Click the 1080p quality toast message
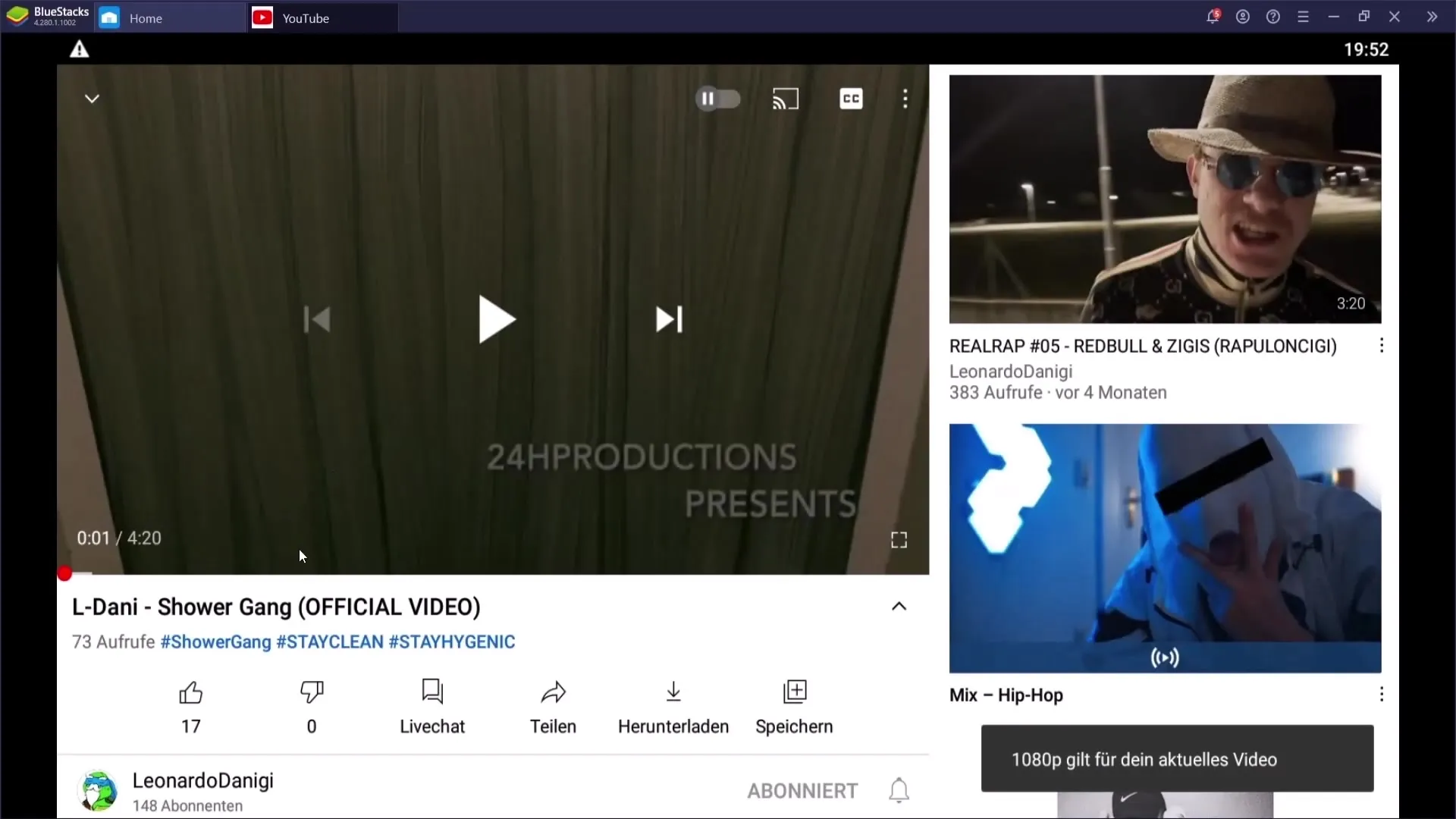1456x819 pixels. tap(1177, 759)
